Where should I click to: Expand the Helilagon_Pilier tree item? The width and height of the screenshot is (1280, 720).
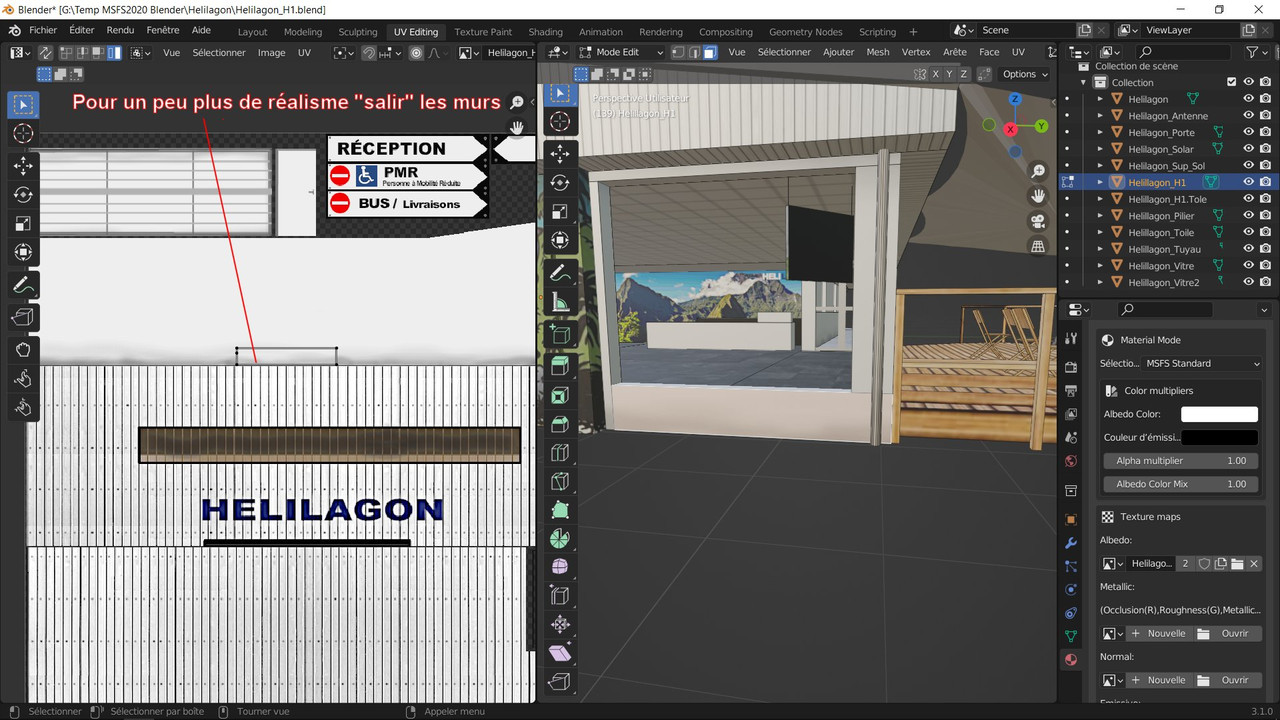coord(1101,216)
